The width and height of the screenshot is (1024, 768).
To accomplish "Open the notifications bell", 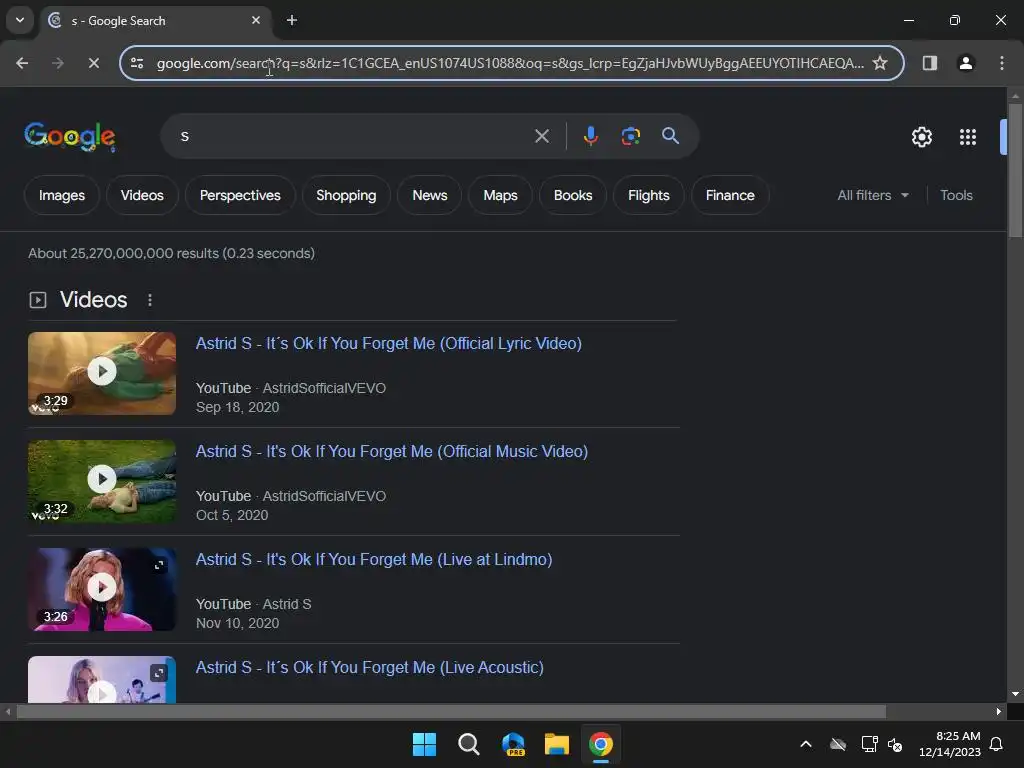I will click(996, 744).
